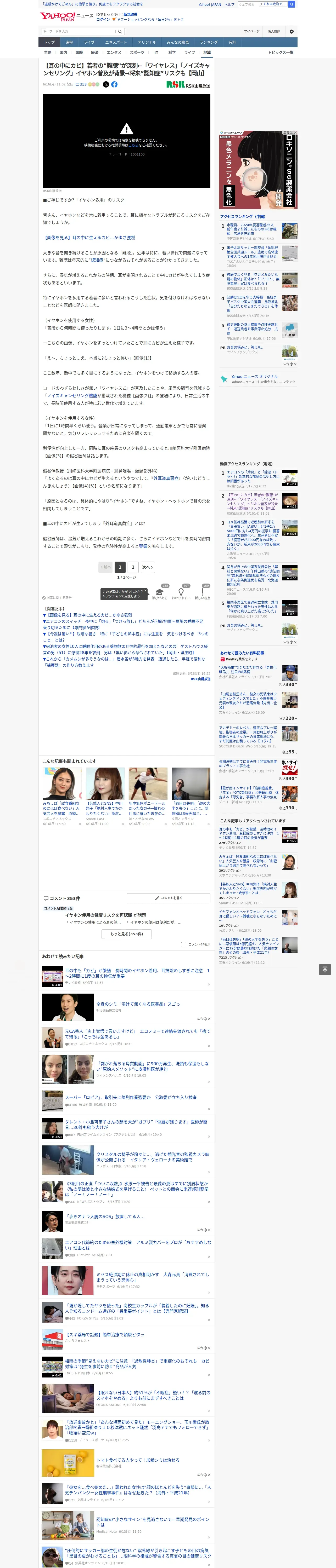Close the 黒色メラニン ad via X icon
Image resolution: width=336 pixels, height=1568 pixels.
point(295,133)
